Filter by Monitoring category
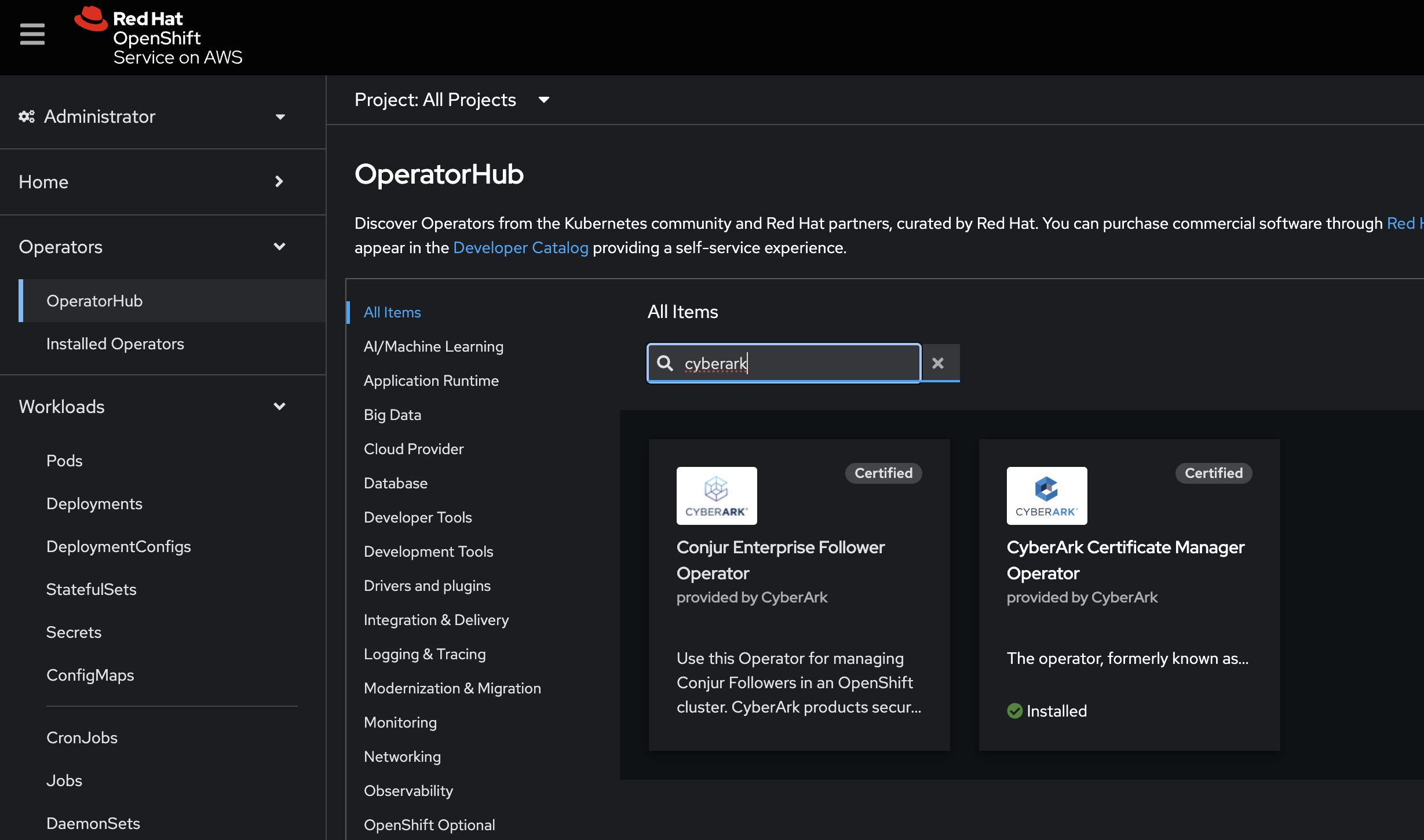This screenshot has width=1424, height=840. [x=400, y=722]
